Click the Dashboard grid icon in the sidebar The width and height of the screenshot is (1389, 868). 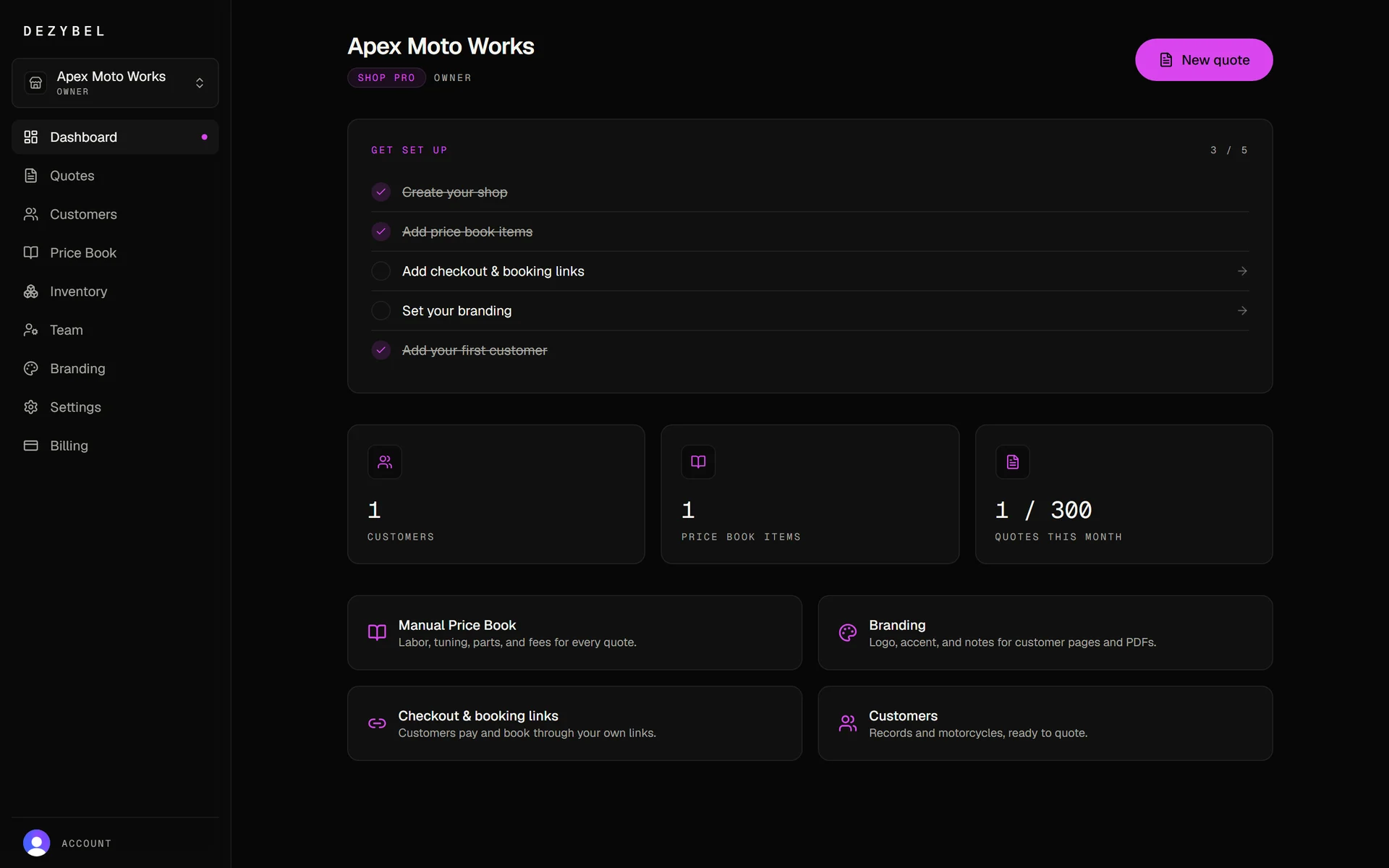tap(30, 137)
